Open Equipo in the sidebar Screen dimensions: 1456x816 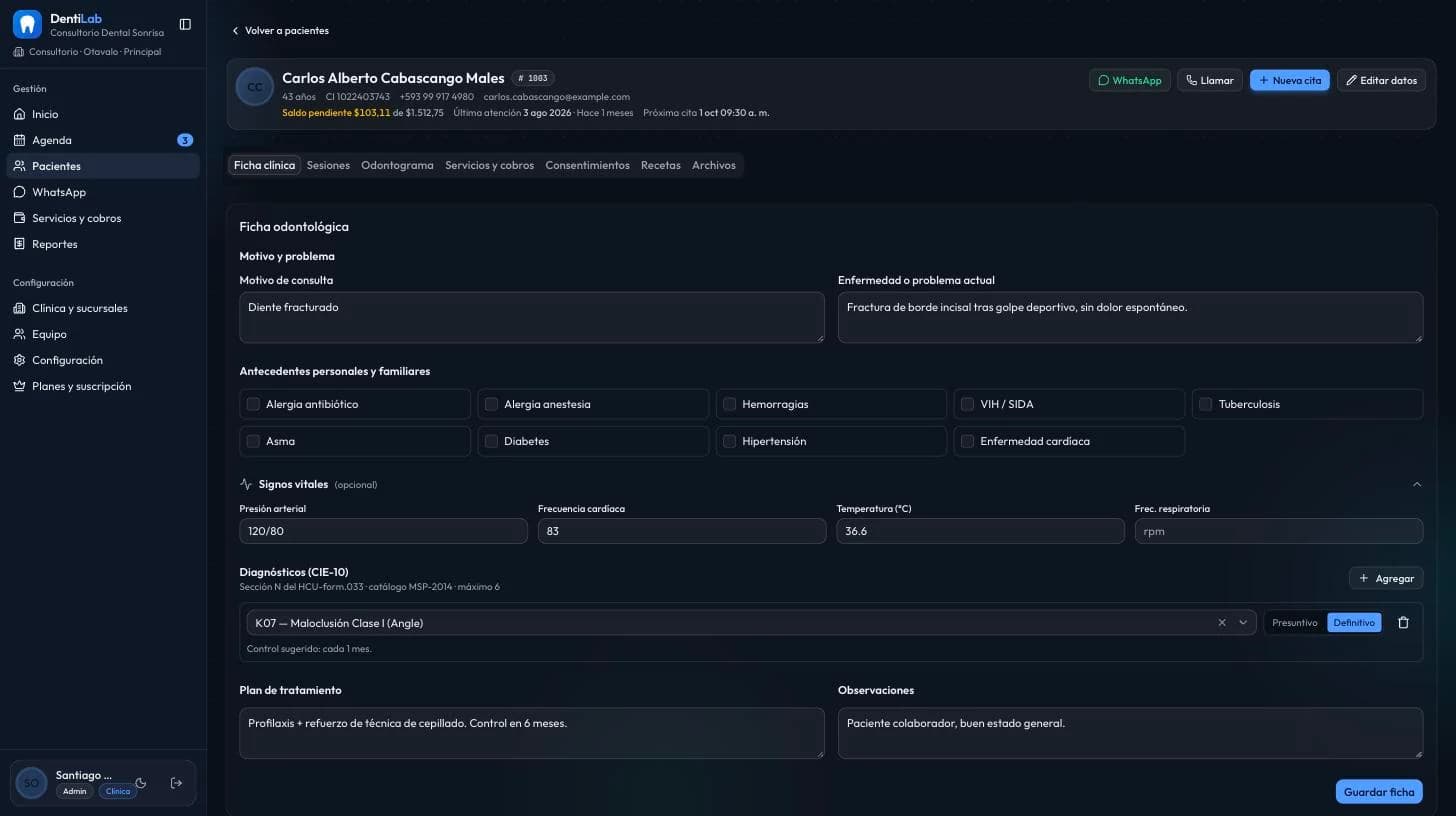[103, 334]
